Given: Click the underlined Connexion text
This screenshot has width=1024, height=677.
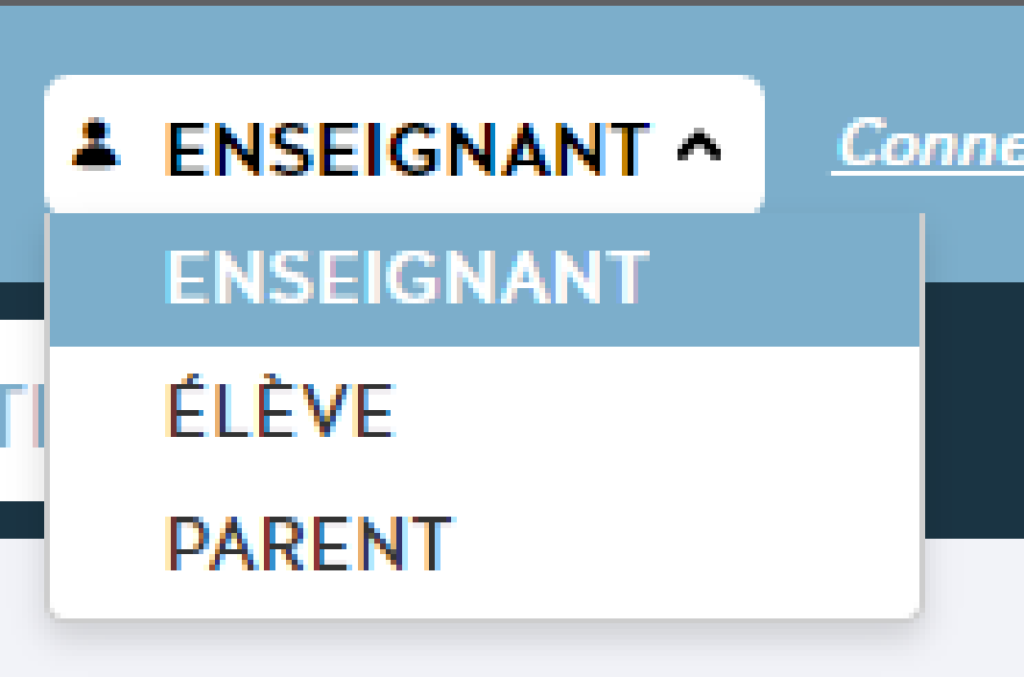Looking at the screenshot, I should pyautogui.click(x=930, y=145).
